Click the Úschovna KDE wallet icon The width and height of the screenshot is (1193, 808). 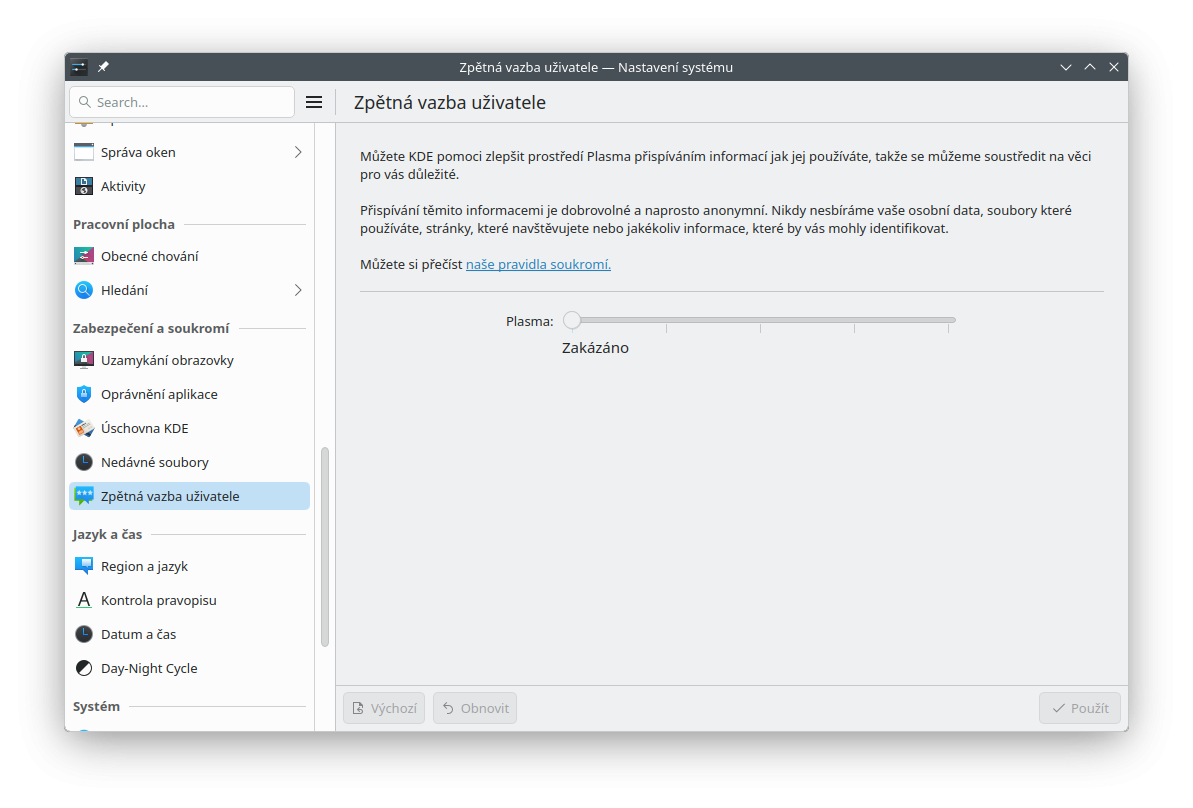click(84, 428)
